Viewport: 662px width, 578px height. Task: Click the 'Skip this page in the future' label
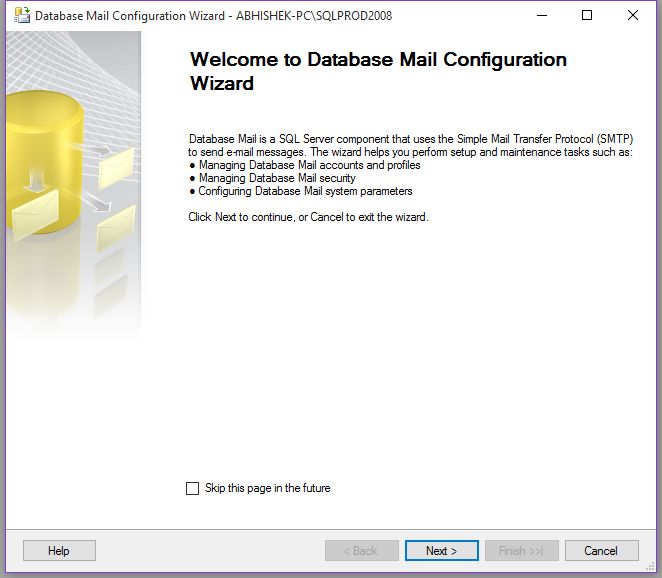(x=268, y=488)
